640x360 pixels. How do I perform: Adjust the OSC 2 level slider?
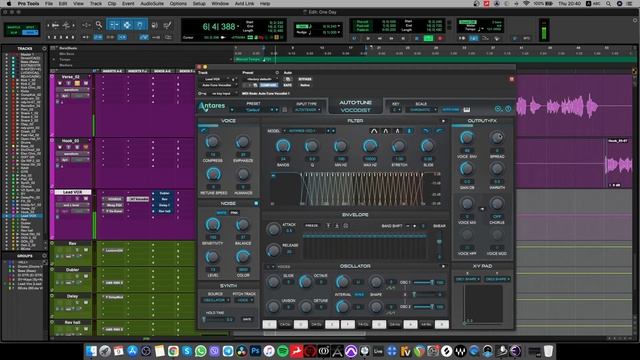(424, 307)
